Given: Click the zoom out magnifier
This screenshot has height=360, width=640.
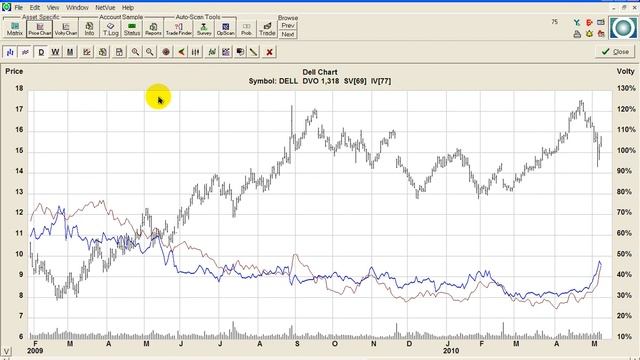Looking at the screenshot, I should point(150,52).
